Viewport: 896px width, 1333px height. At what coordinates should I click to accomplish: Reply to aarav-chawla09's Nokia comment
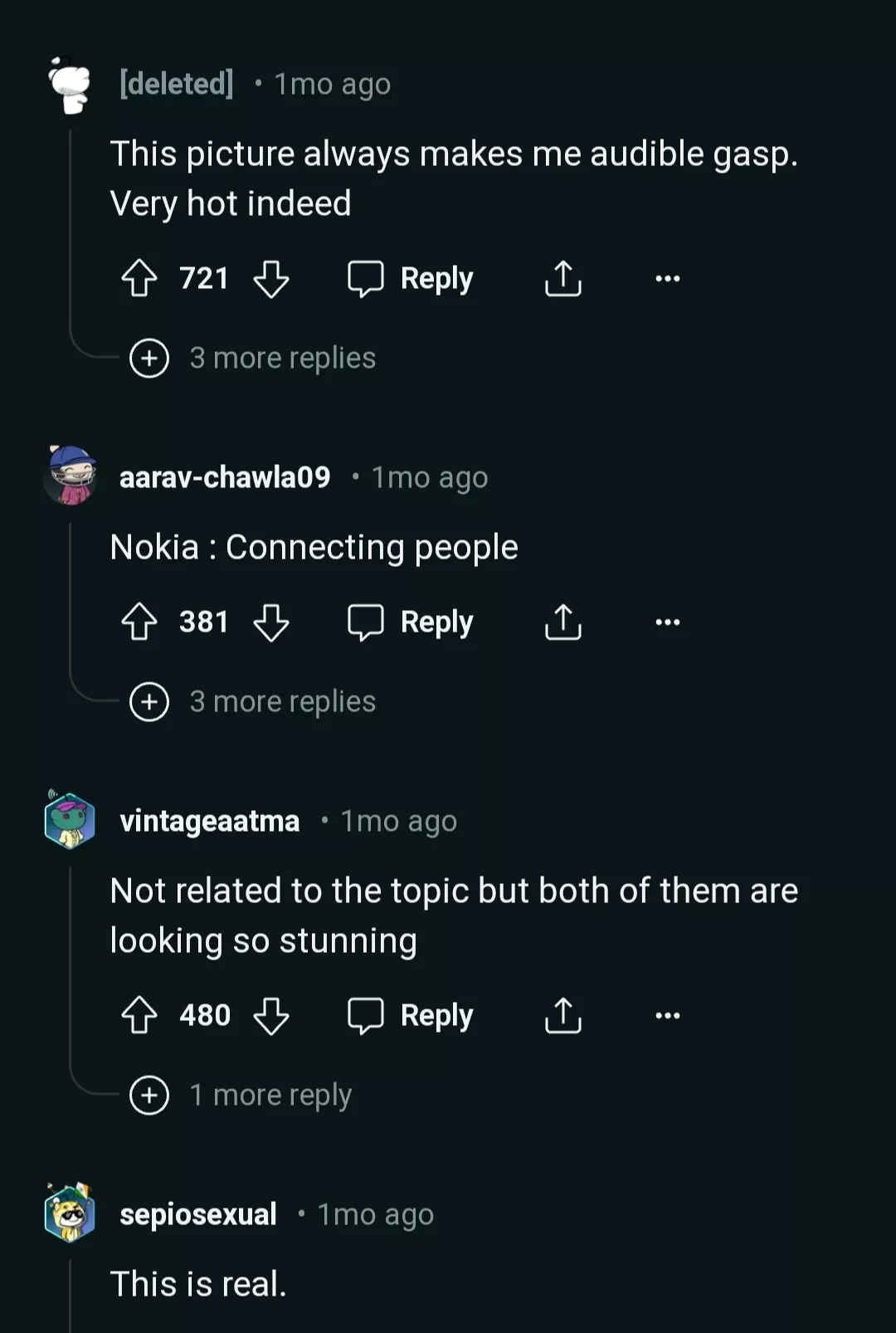[411, 622]
